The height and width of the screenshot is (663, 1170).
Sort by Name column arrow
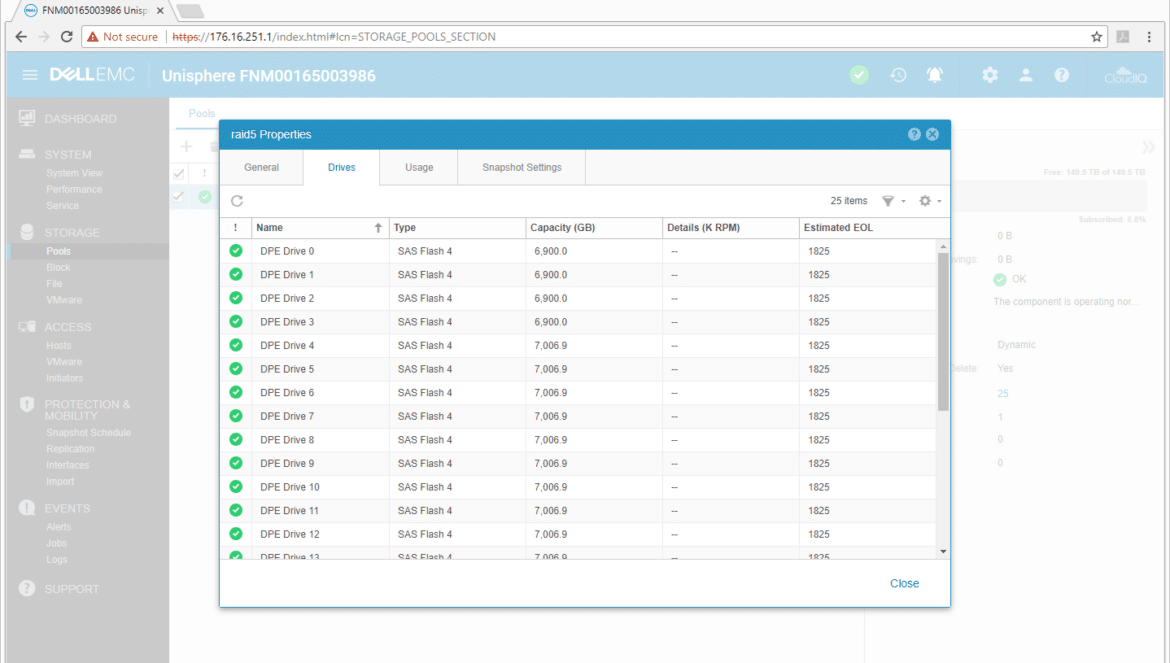[x=378, y=227]
